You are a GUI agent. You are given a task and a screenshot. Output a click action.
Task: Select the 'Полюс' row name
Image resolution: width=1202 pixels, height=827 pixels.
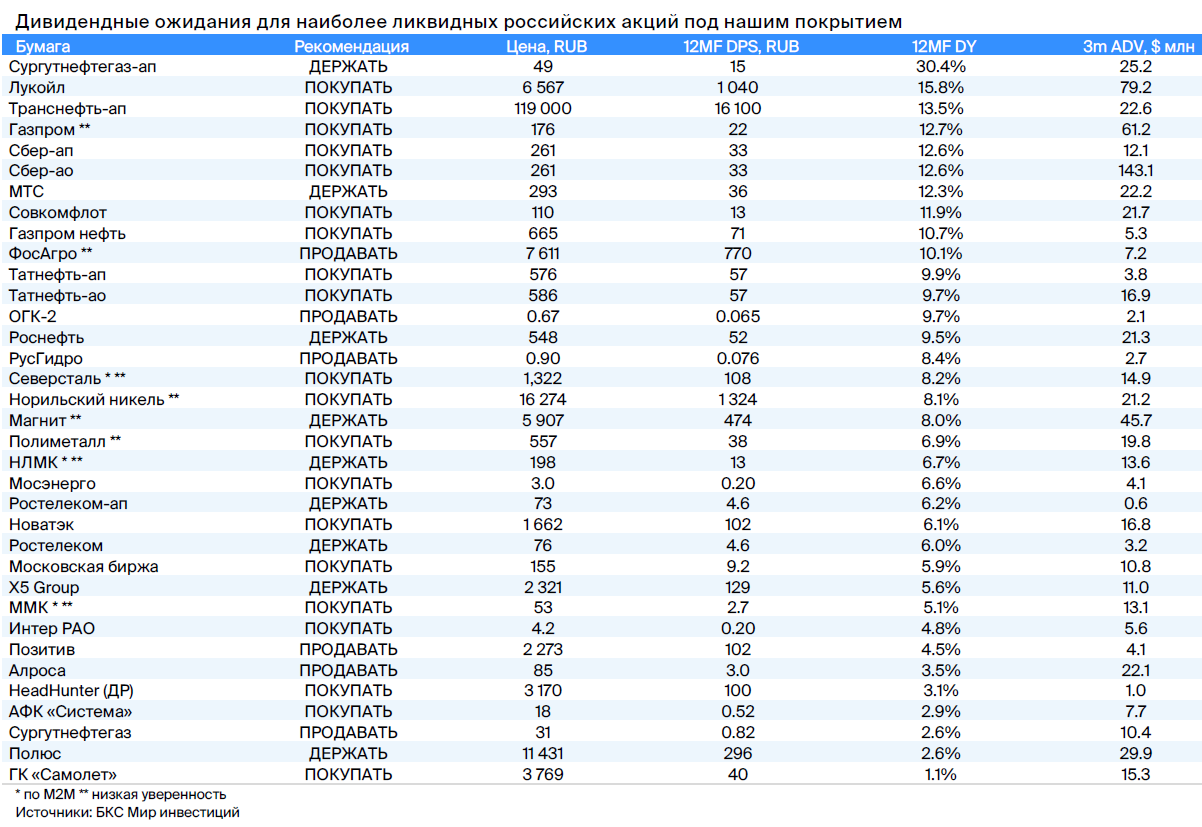pyautogui.click(x=35, y=754)
